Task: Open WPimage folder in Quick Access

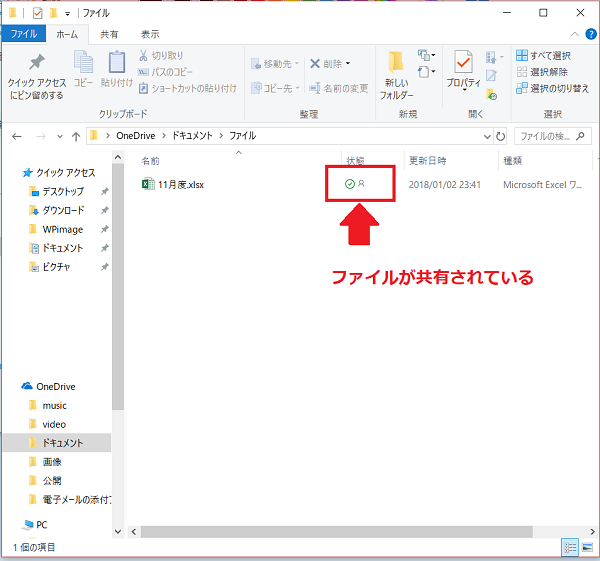Action: point(57,229)
